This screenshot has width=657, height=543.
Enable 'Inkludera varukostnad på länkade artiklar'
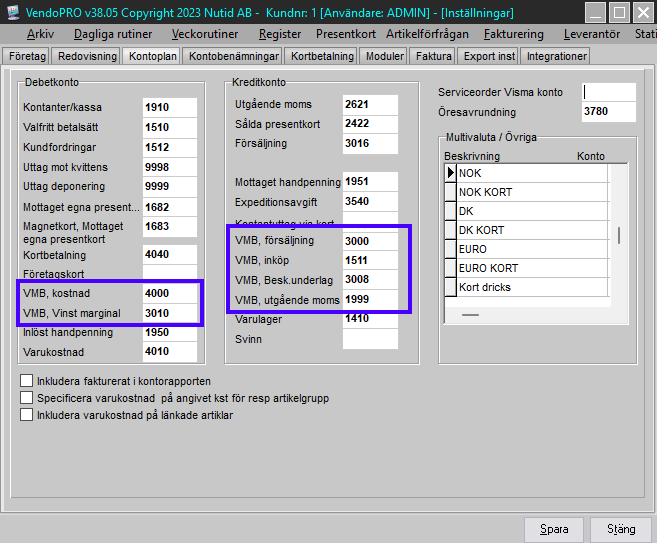point(26,415)
